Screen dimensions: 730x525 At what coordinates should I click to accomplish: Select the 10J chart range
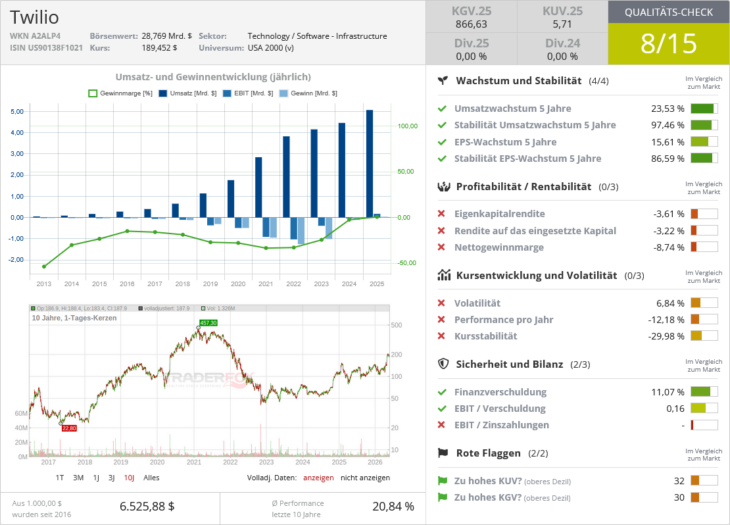click(x=129, y=478)
